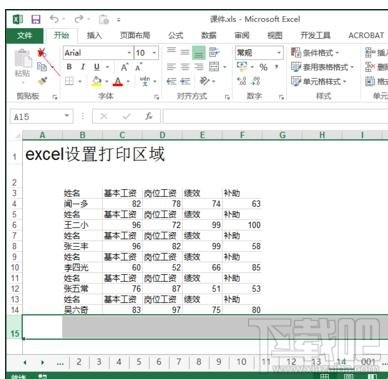This screenshot has width=388, height=379.
Task: Toggle Bold formatting
Action: (x=69, y=67)
